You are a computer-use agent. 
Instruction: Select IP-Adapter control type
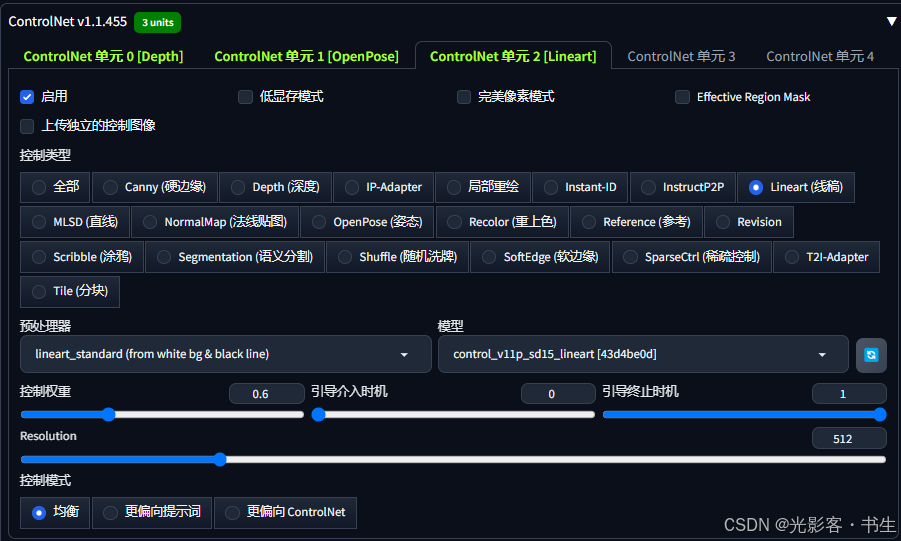click(x=383, y=187)
